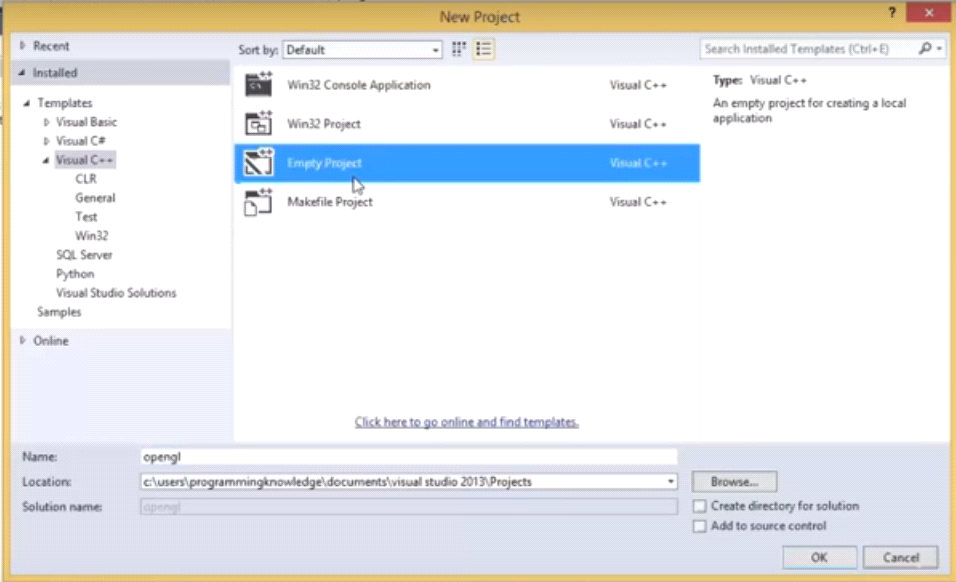Select the Win32 category
Screen dimensions: 956x582
tap(91, 235)
